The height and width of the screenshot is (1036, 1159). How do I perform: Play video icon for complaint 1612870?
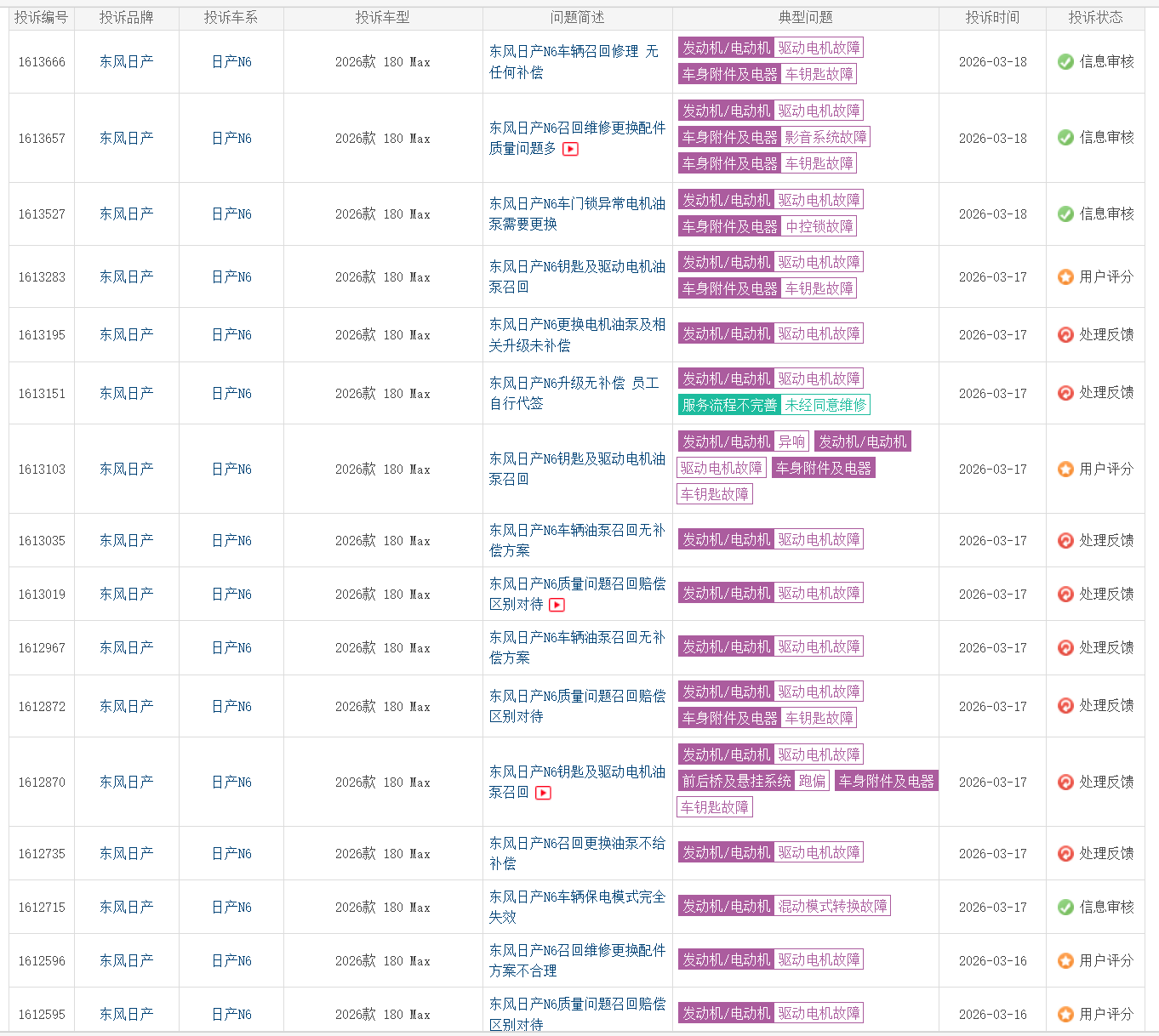tap(543, 793)
